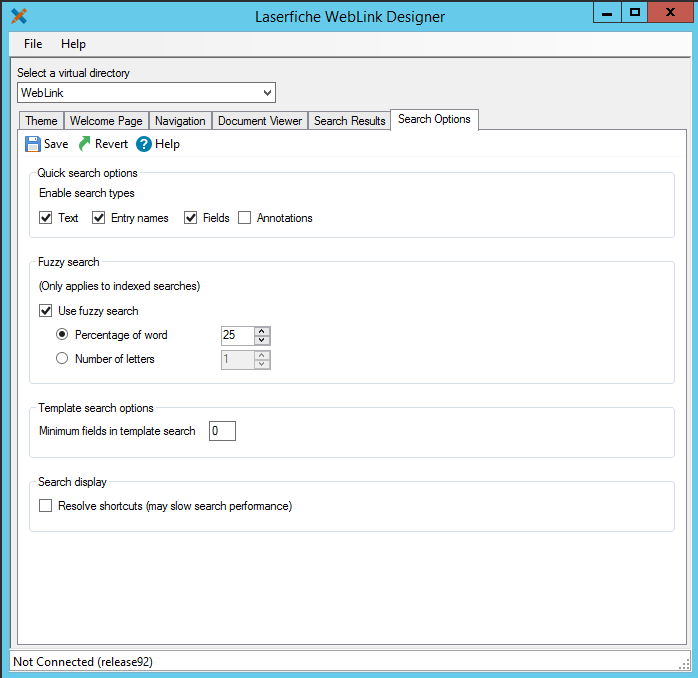Screen dimensions: 698x678
Task: Uncheck the Entry names checkbox
Action: 98,218
